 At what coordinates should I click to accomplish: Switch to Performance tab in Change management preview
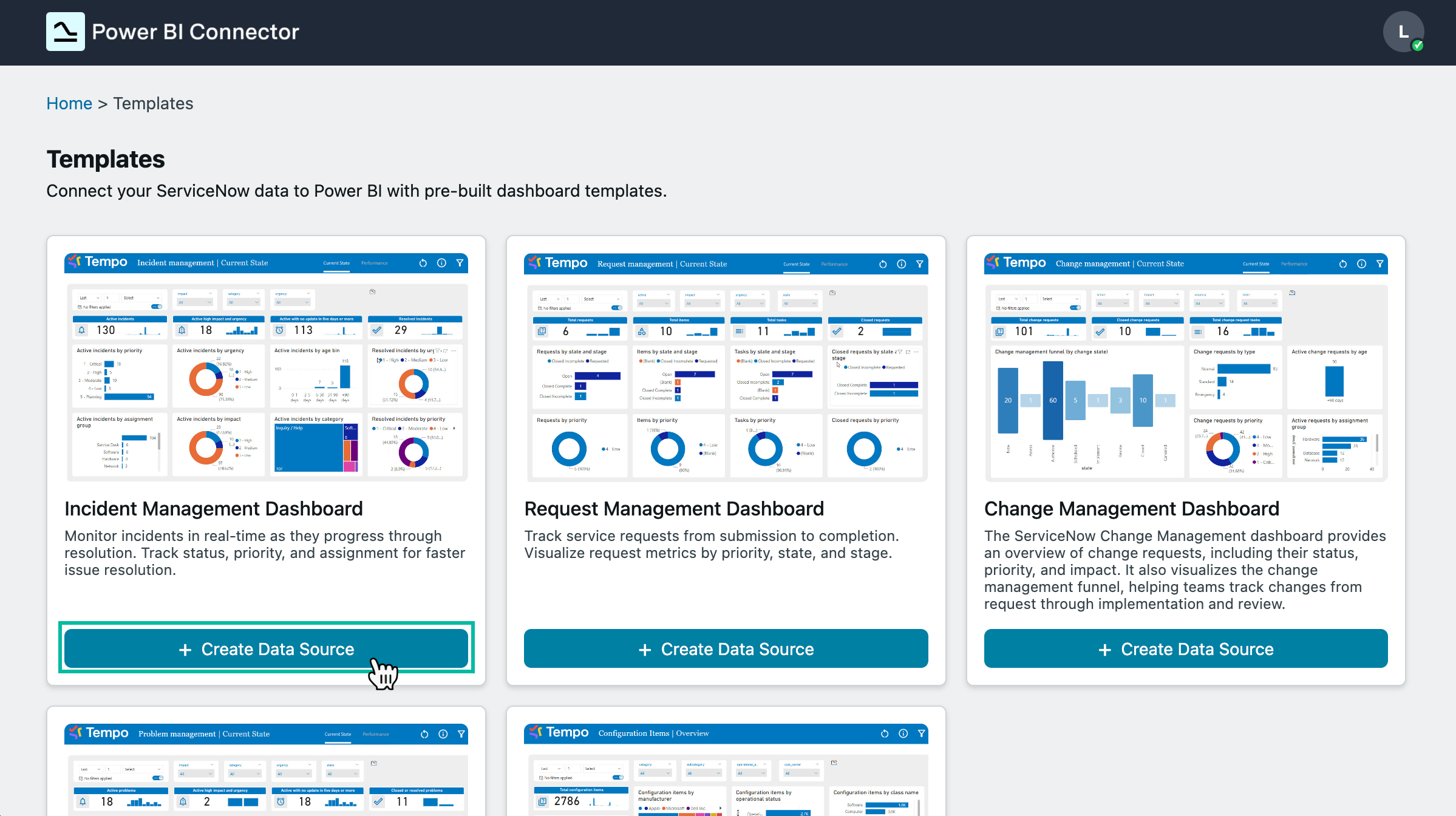pos(1294,264)
